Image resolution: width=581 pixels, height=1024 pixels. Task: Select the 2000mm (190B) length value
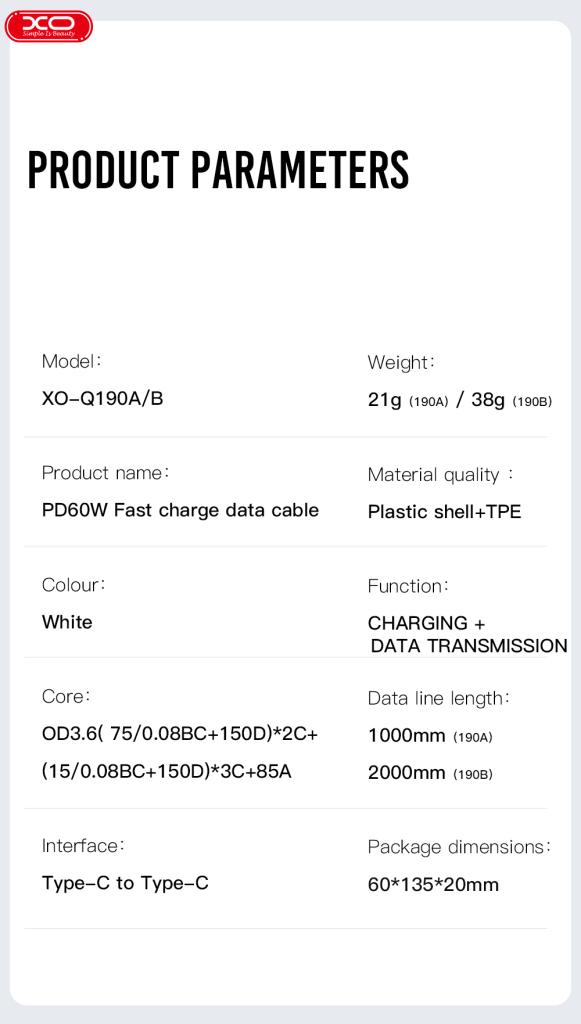430,773
